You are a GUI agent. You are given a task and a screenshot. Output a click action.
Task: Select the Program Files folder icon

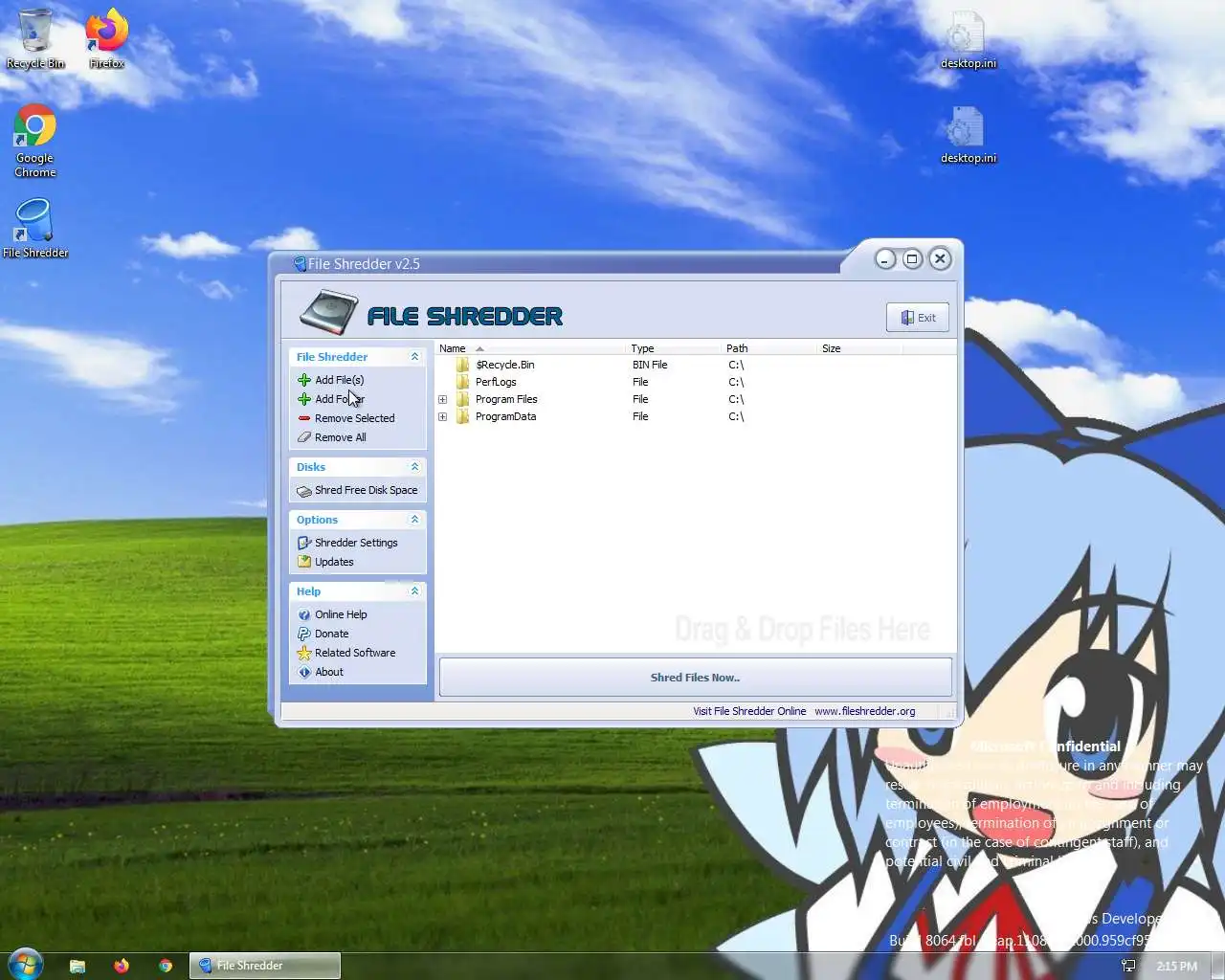(462, 399)
